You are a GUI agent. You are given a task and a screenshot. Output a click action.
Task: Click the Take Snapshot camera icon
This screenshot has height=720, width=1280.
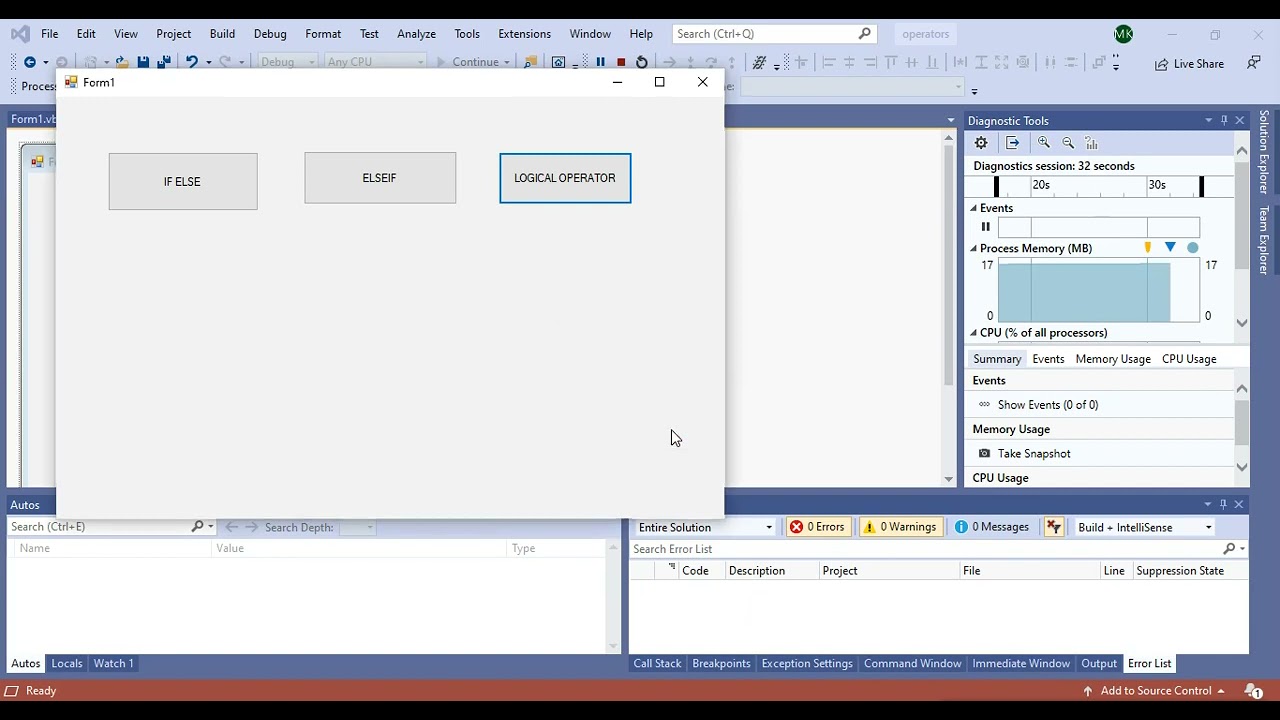click(x=984, y=454)
